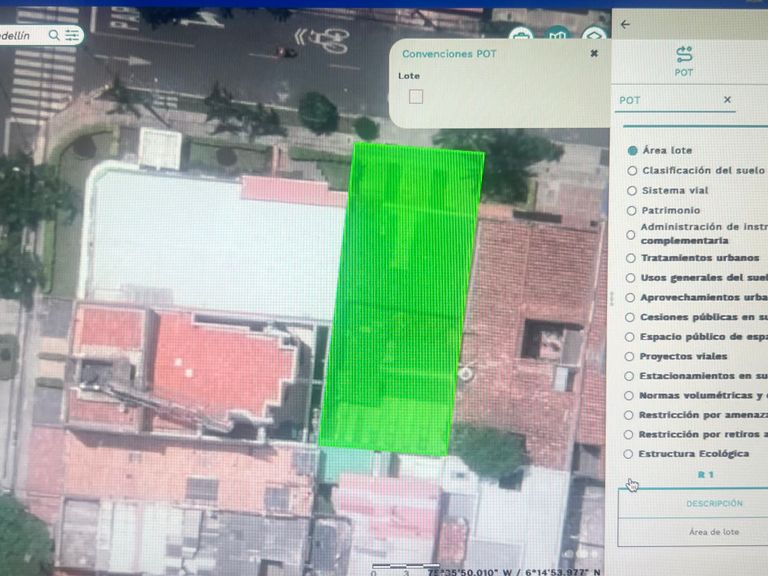This screenshot has width=768, height=576.
Task: Select Proyectos viales radio option
Action: click(x=630, y=356)
